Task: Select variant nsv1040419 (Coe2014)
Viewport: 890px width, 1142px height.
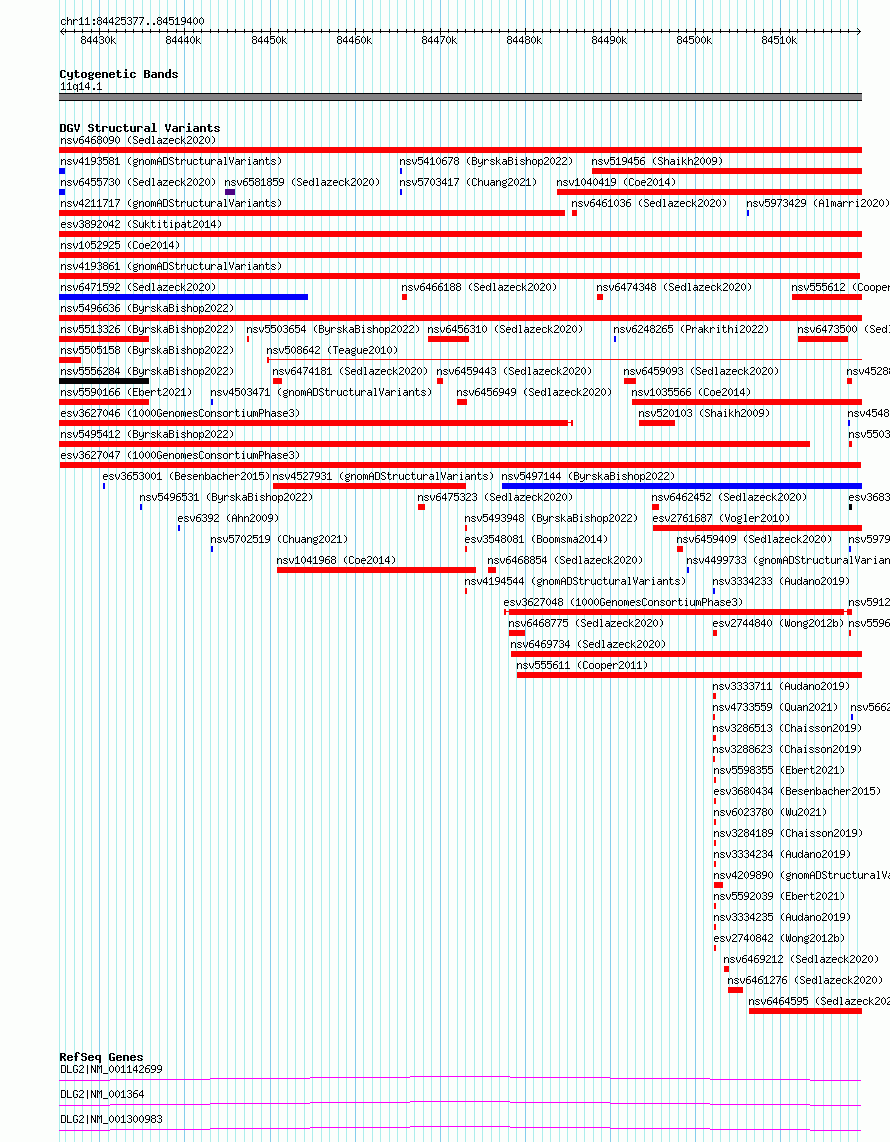Action: [616, 183]
